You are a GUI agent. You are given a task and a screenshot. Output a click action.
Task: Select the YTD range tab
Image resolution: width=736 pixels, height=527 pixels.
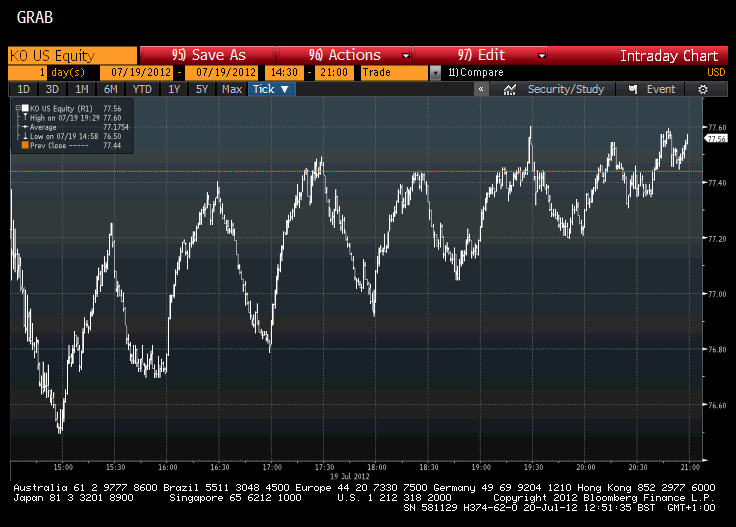(143, 89)
